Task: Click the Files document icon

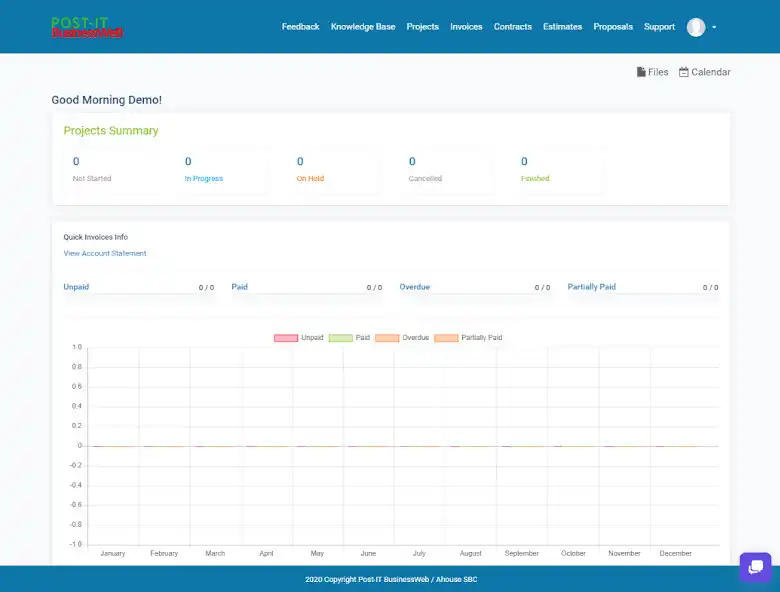Action: (x=641, y=72)
